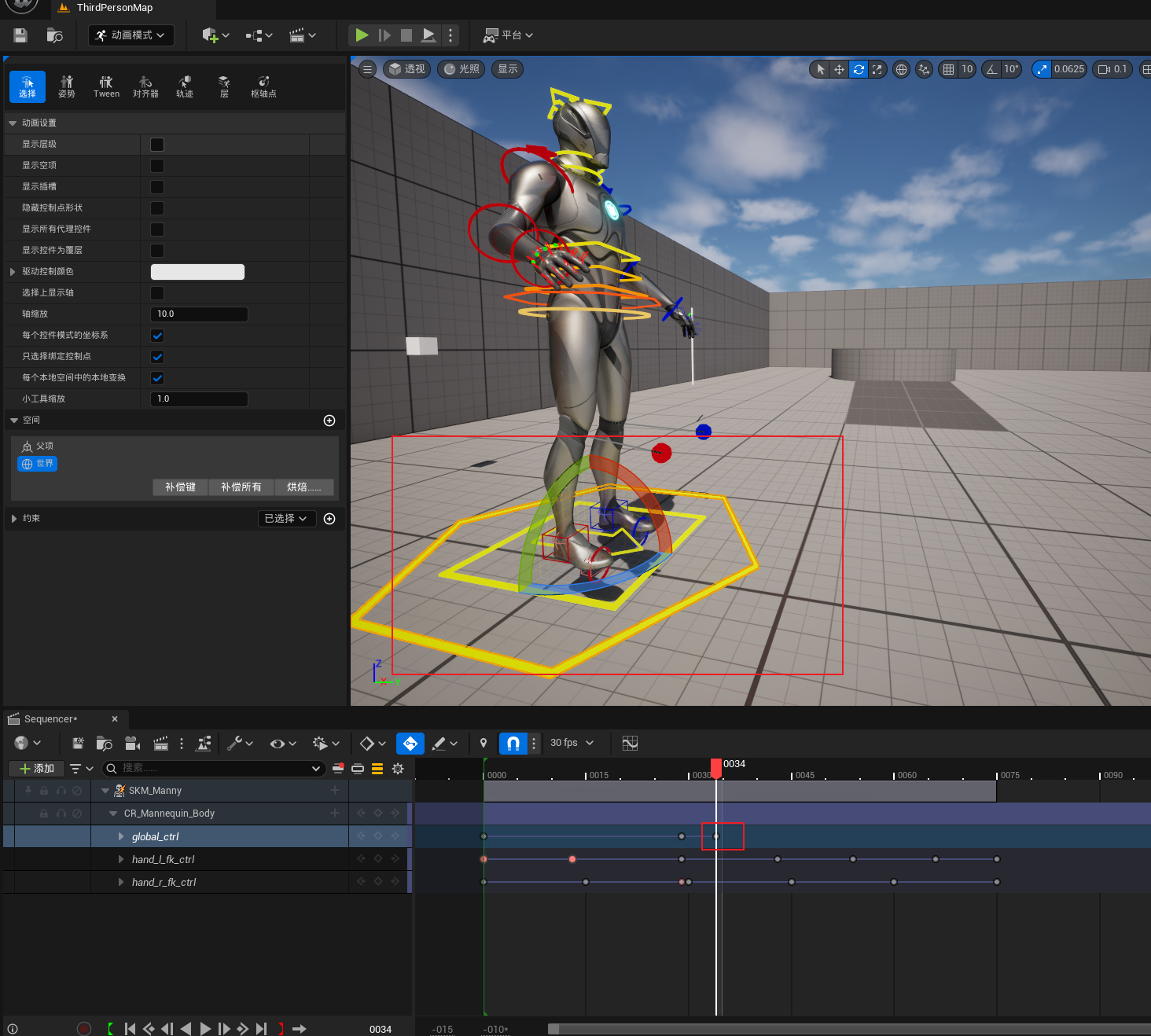Expand the 驱动控制颜色 property

pos(13,272)
